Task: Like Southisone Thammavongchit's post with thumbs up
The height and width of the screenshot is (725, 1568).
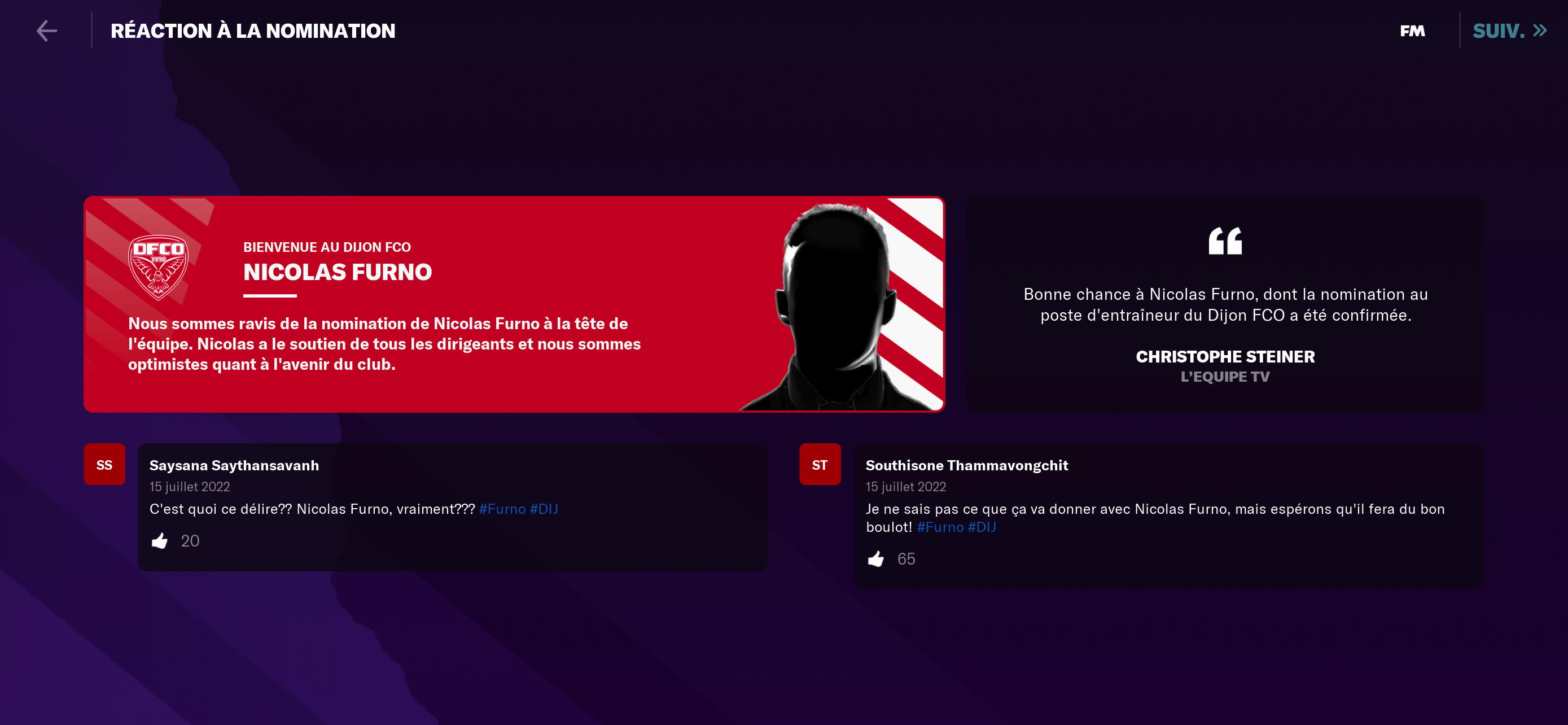Action: [876, 559]
